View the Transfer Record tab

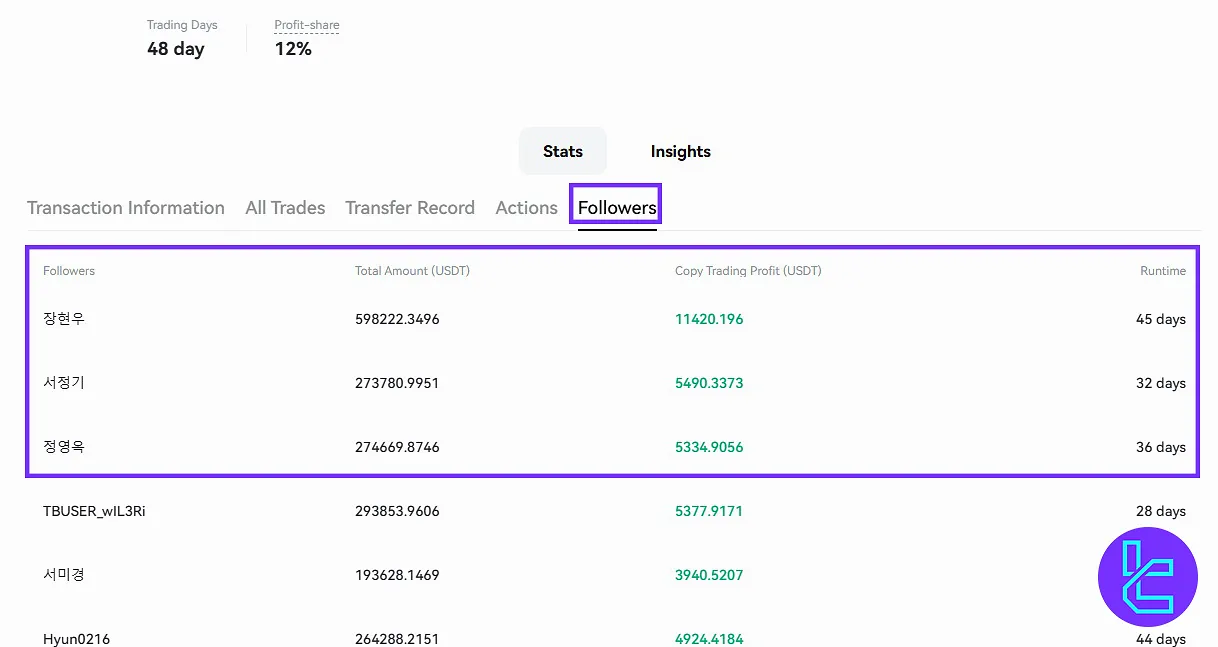pos(410,208)
